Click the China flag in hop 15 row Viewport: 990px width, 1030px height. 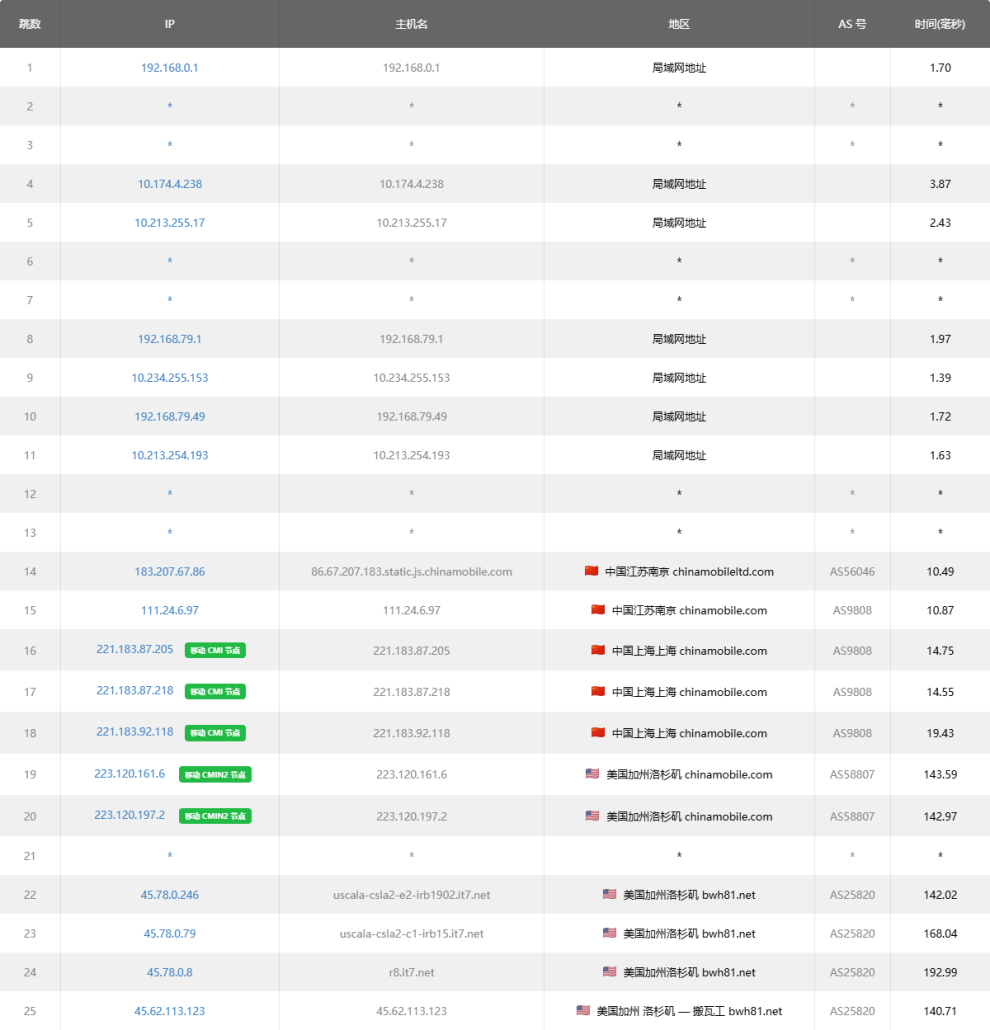pos(598,610)
